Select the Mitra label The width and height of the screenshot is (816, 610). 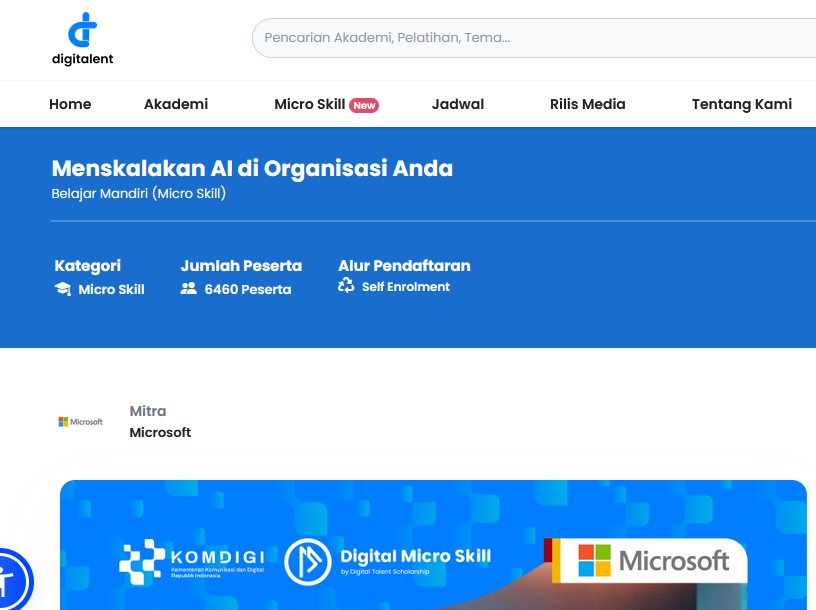(148, 411)
